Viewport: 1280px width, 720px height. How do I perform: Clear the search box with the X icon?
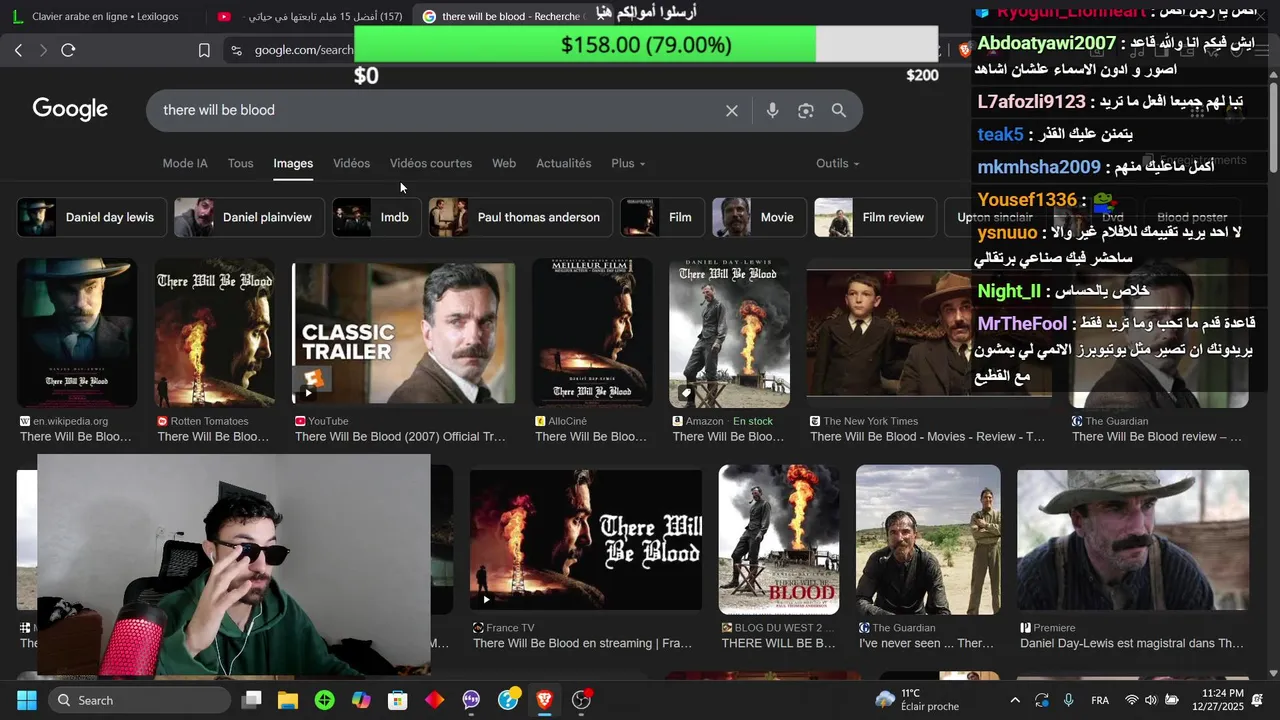pyautogui.click(x=732, y=111)
